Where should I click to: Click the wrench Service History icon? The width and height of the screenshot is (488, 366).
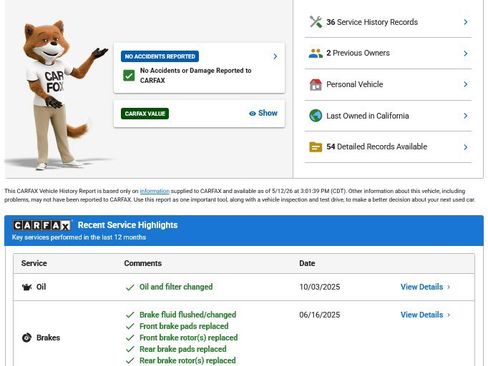(x=316, y=22)
